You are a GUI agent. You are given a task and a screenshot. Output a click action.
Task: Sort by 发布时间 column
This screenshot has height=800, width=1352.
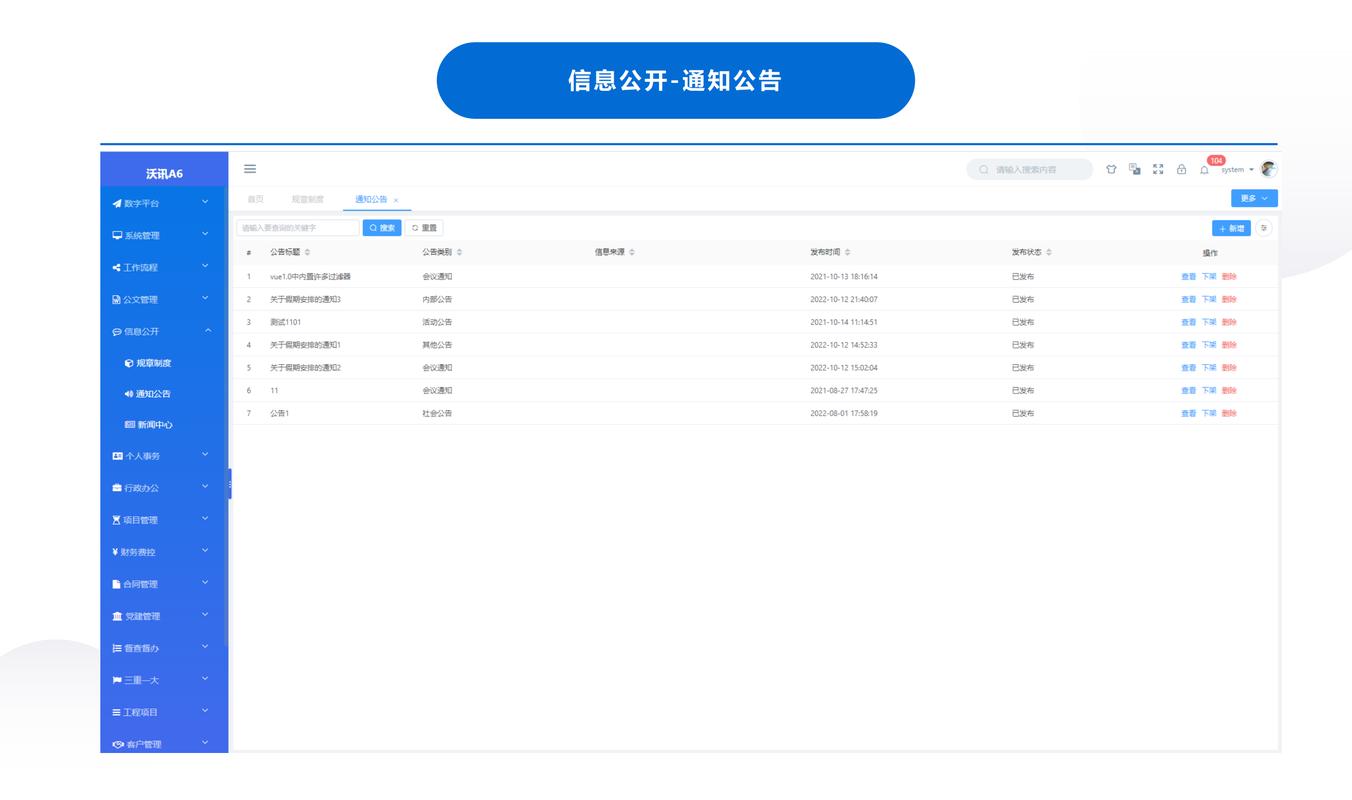point(847,252)
